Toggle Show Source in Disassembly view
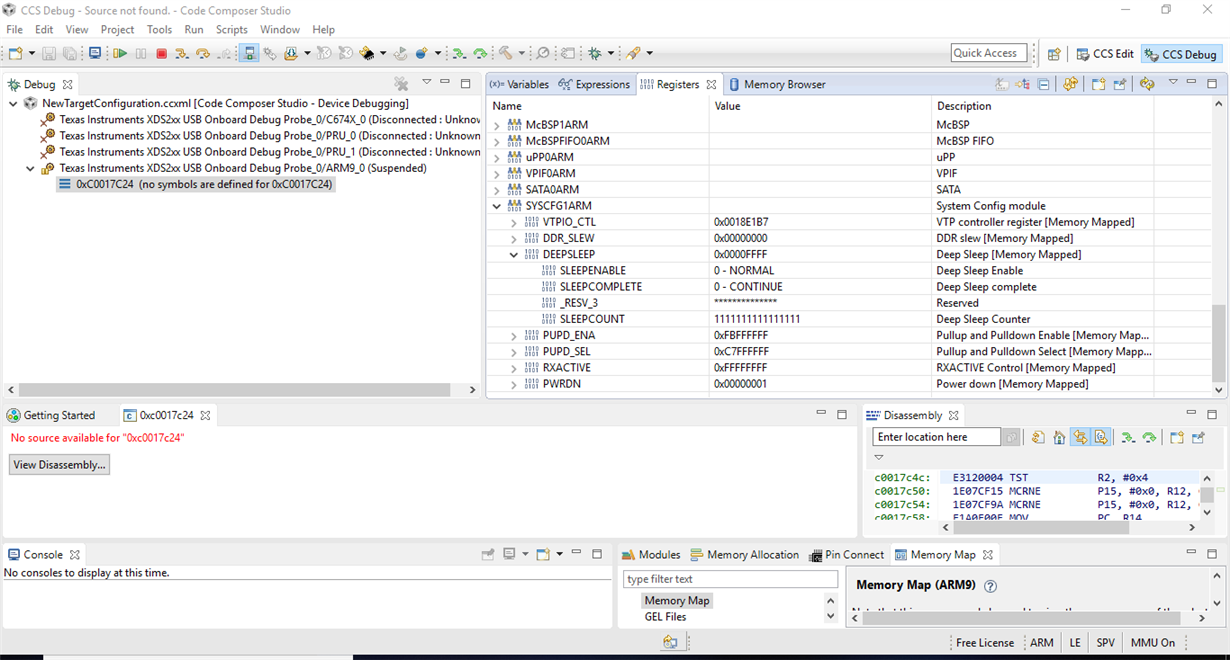 coord(1101,437)
